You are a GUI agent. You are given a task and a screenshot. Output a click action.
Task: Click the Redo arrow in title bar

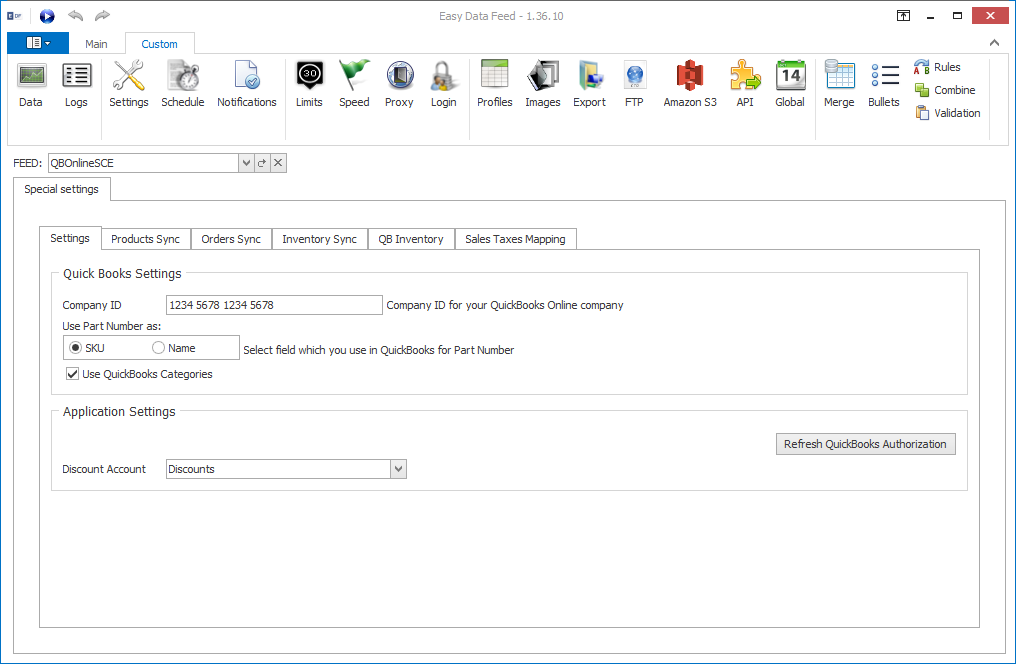click(102, 16)
